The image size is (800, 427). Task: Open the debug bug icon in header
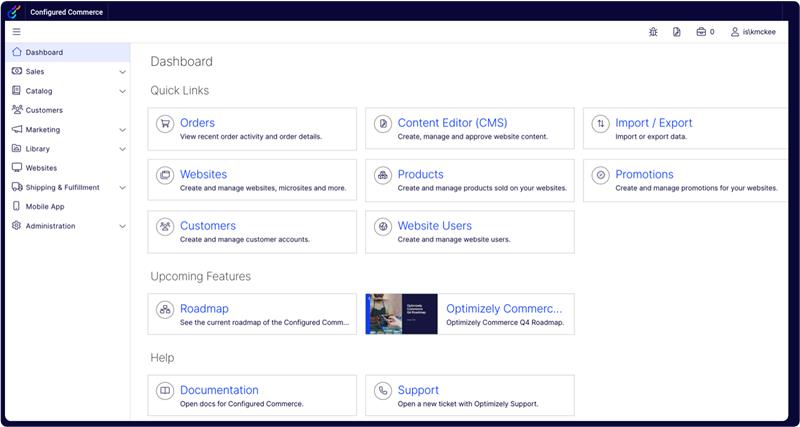653,32
